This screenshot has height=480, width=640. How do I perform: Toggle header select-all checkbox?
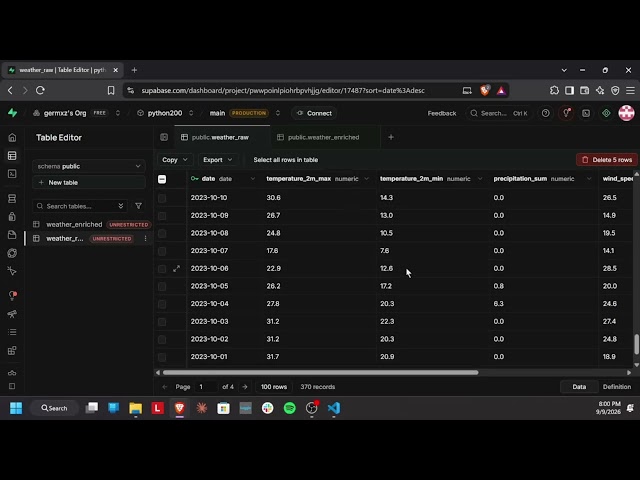click(x=162, y=179)
